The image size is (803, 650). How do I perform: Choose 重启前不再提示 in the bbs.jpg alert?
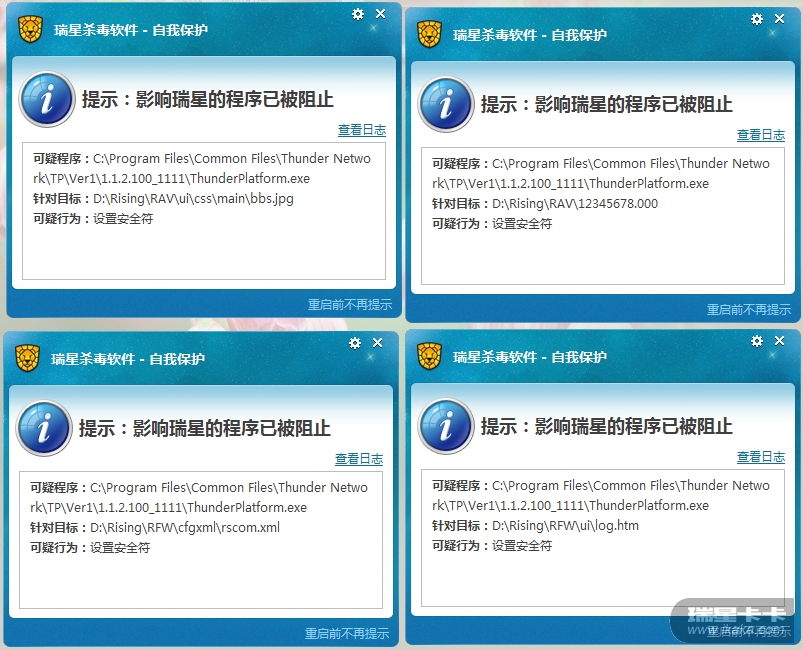tap(350, 305)
